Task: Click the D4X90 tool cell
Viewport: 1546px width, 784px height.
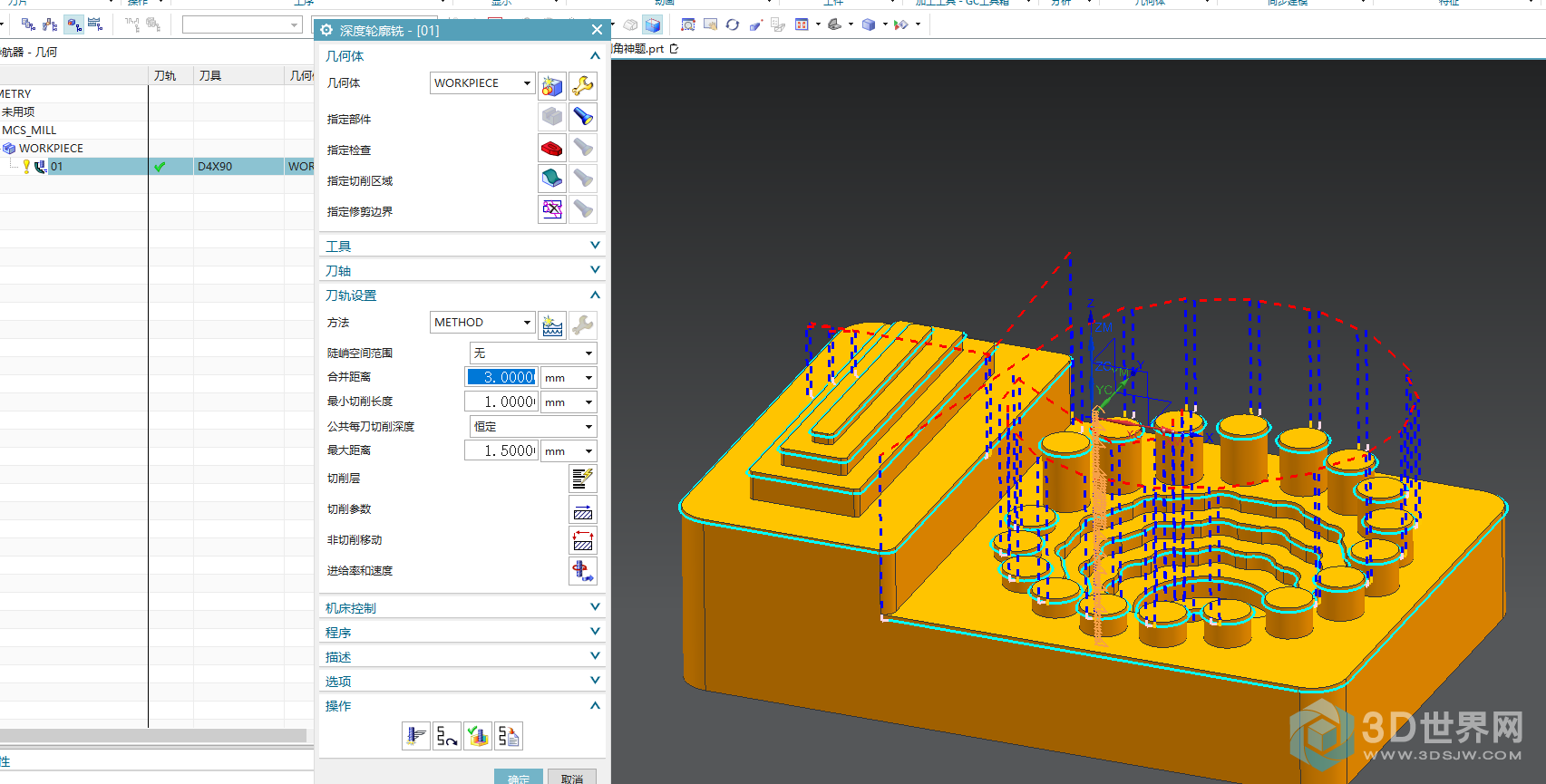Action: tap(239, 166)
